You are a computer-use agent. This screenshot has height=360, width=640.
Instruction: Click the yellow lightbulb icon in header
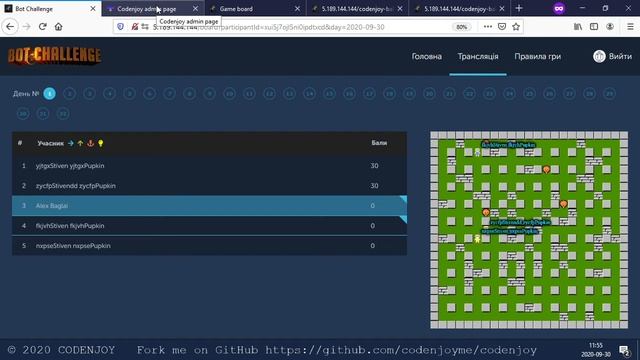pyautogui.click(x=100, y=143)
